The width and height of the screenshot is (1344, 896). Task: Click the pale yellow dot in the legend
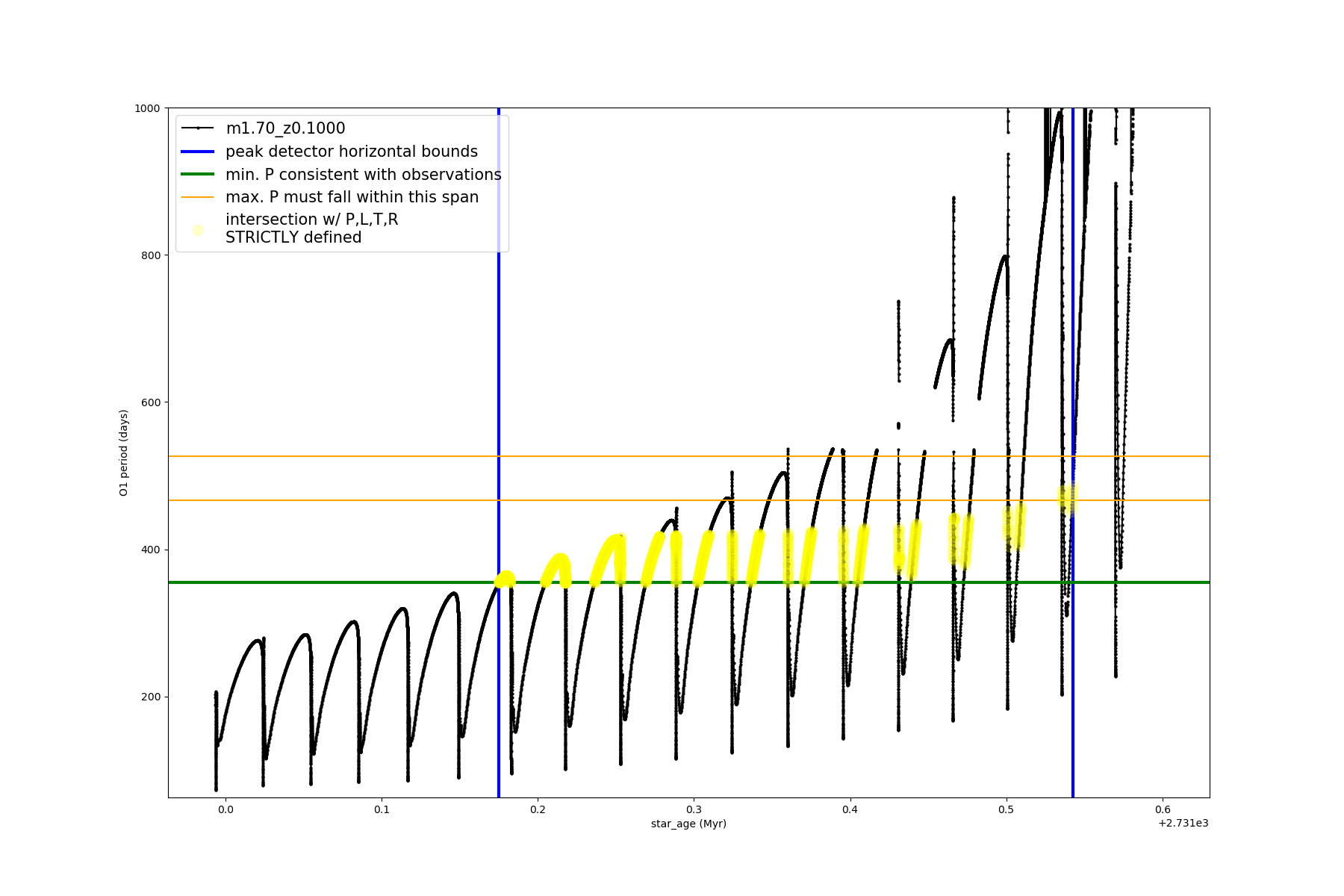point(198,230)
